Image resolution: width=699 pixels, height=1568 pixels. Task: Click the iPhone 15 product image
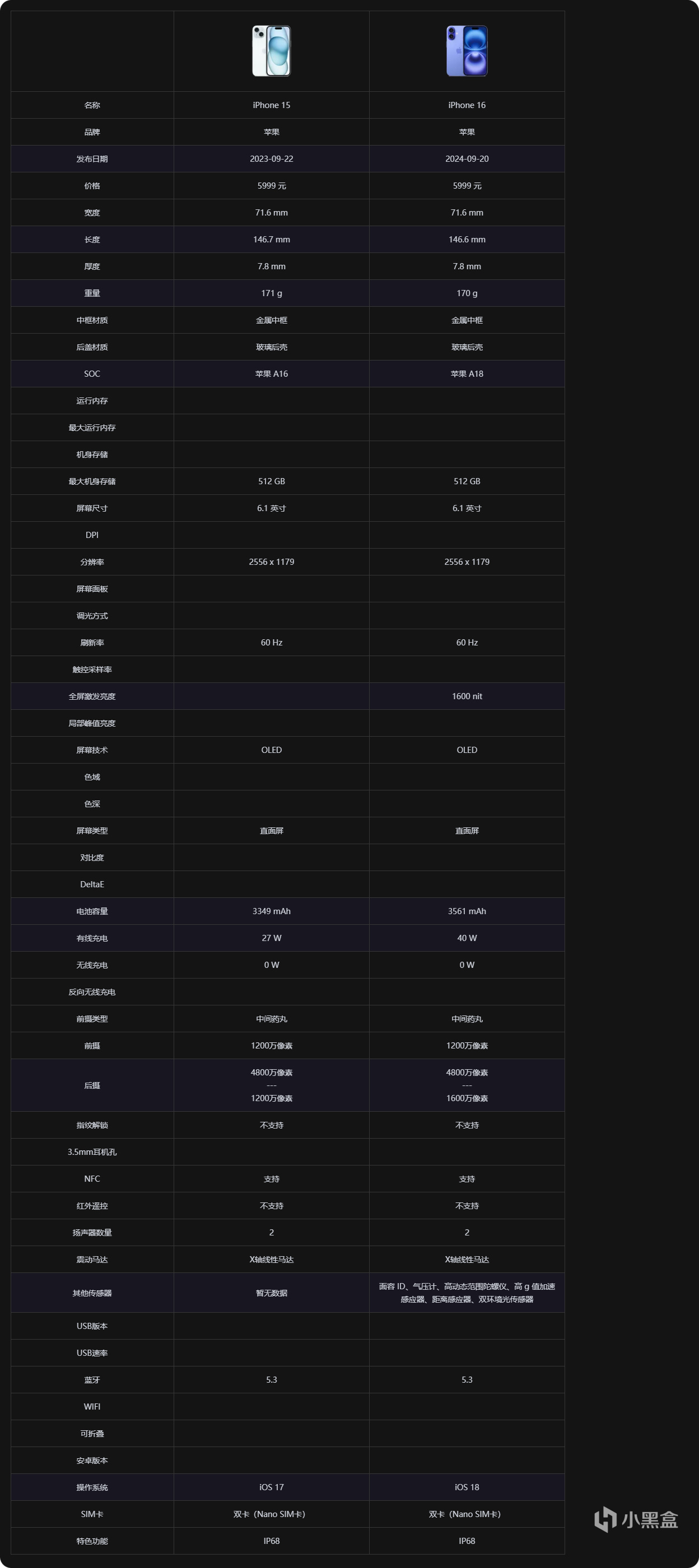pyautogui.click(x=272, y=50)
